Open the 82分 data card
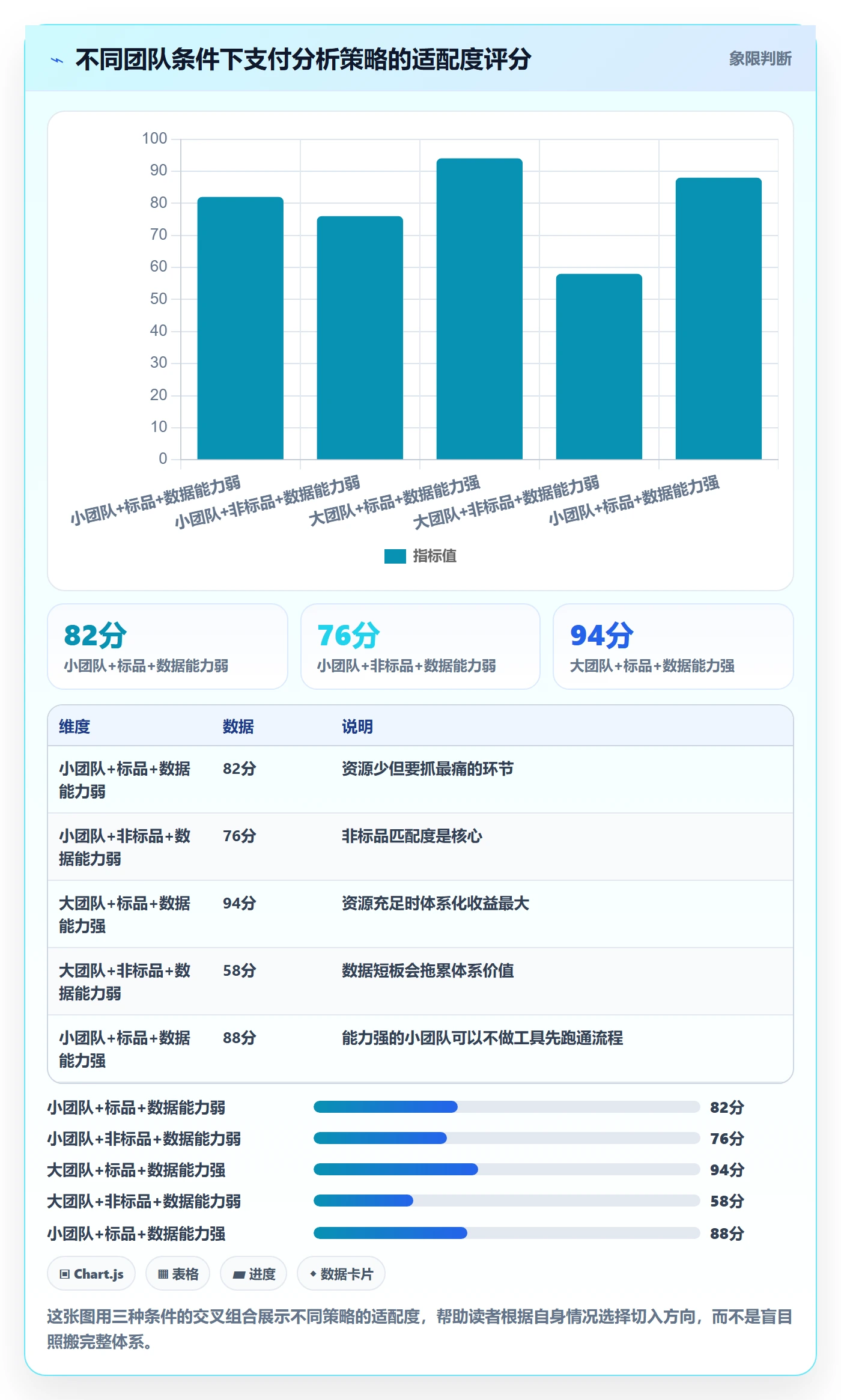The width and height of the screenshot is (841, 1400). 168,647
